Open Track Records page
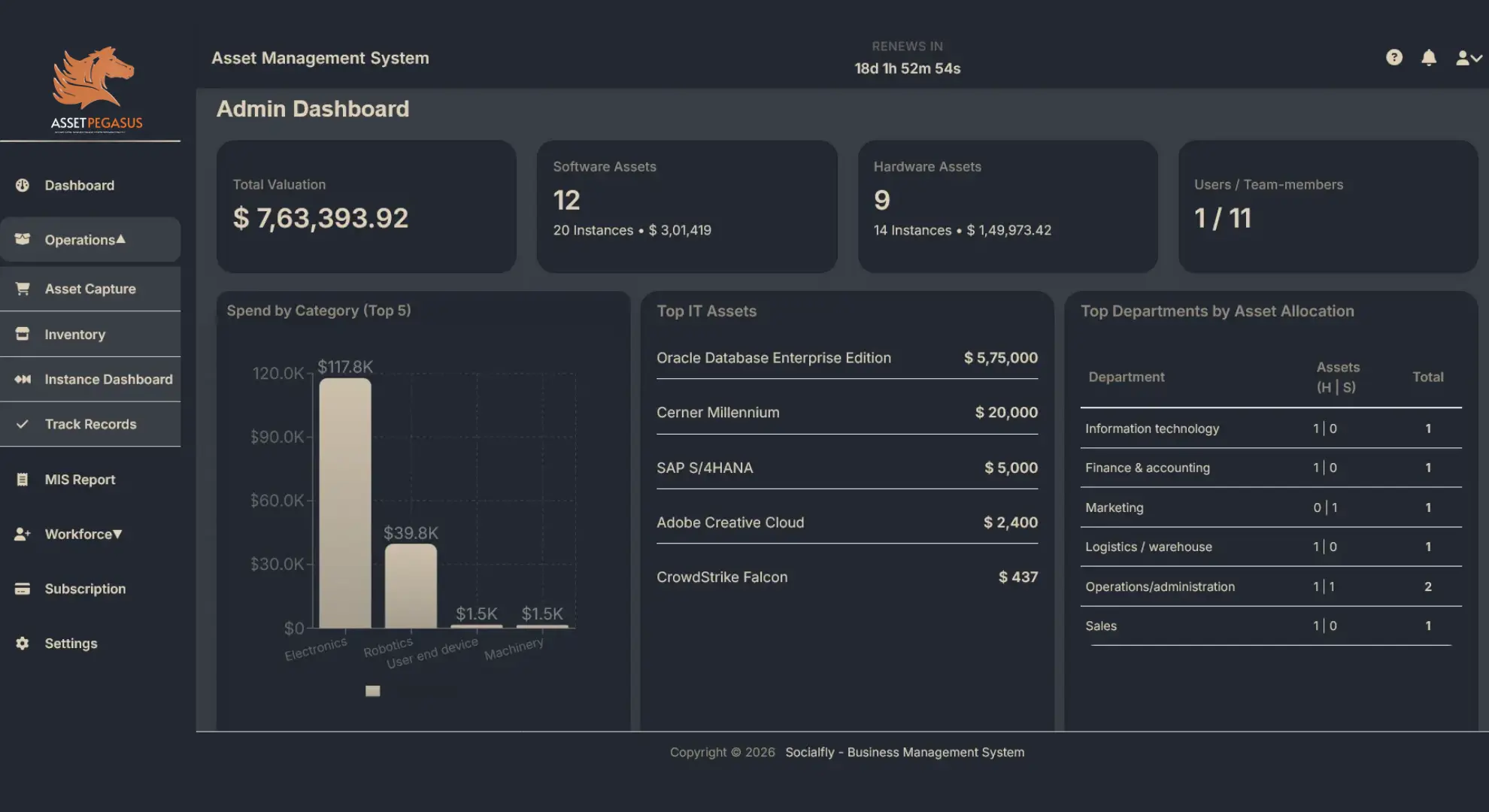This screenshot has width=1489, height=812. [x=90, y=424]
